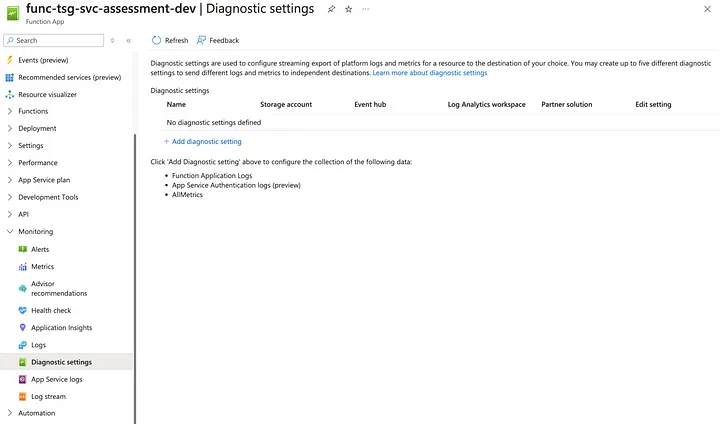This screenshot has width=720, height=424.
Task: Open the Health check menu item
Action: pyautogui.click(x=51, y=311)
